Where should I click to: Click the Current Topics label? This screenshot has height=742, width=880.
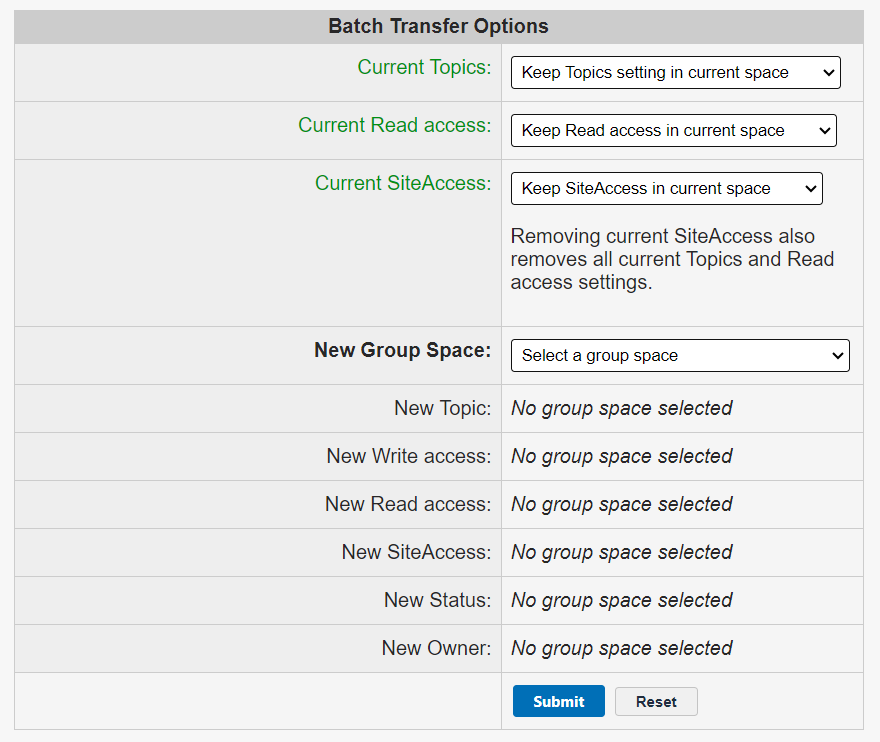(424, 67)
